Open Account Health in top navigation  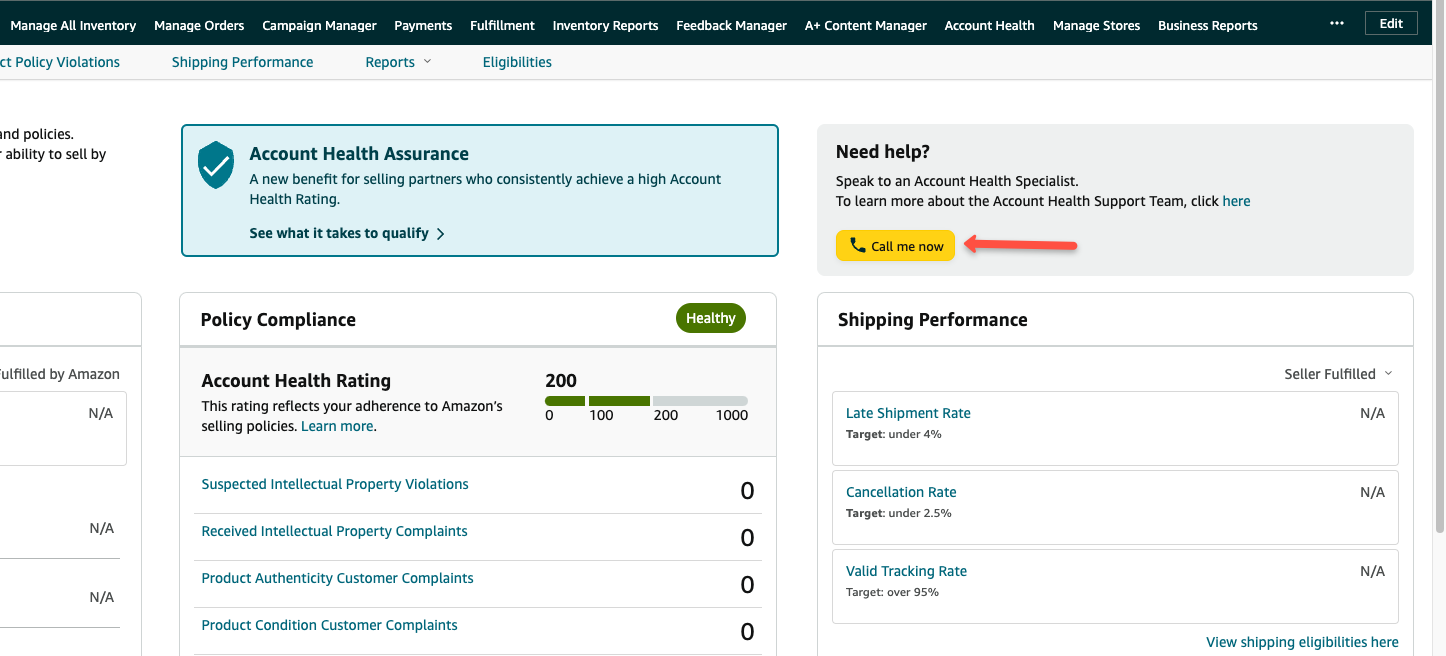[x=989, y=26]
